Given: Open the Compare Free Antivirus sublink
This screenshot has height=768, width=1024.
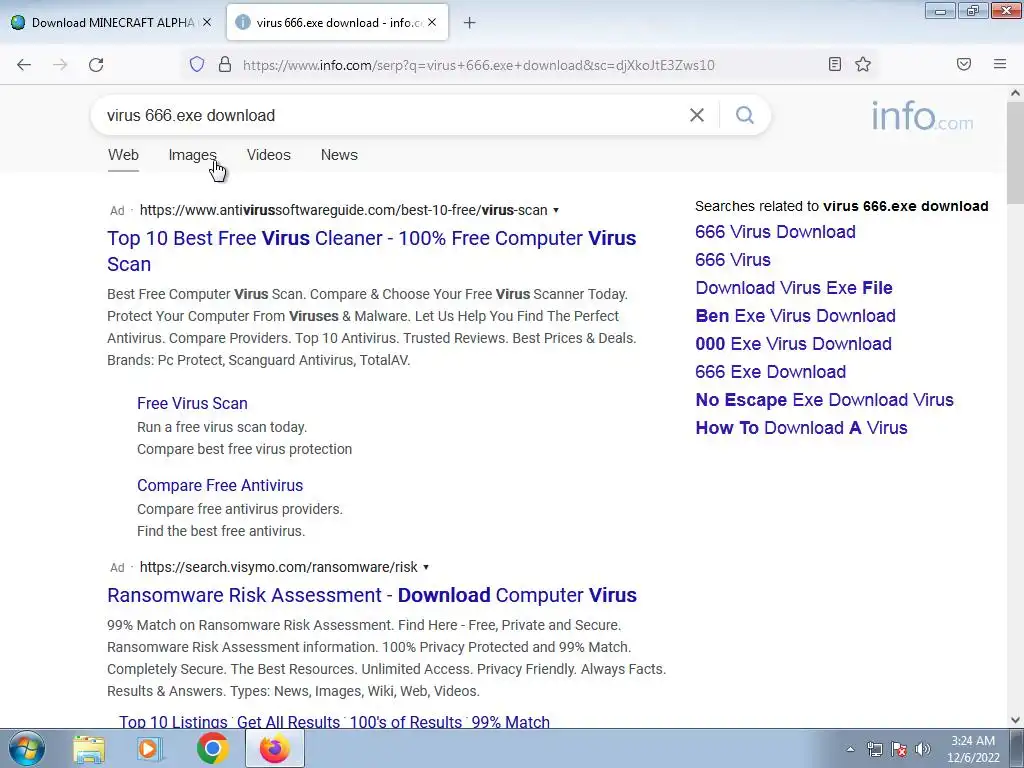Looking at the screenshot, I should [x=220, y=485].
